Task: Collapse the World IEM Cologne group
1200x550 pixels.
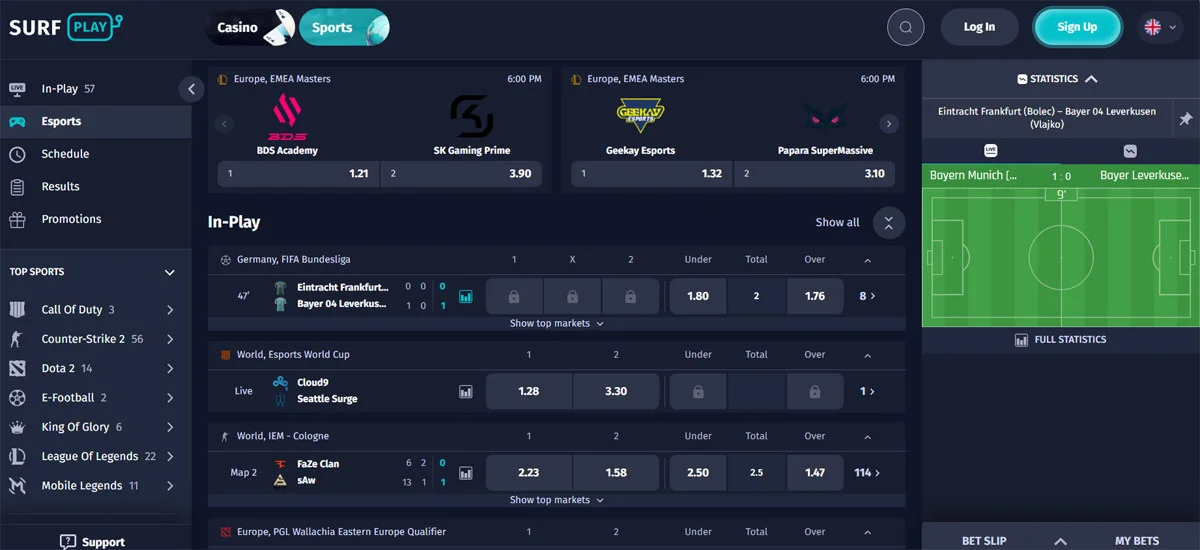Action: click(867, 437)
